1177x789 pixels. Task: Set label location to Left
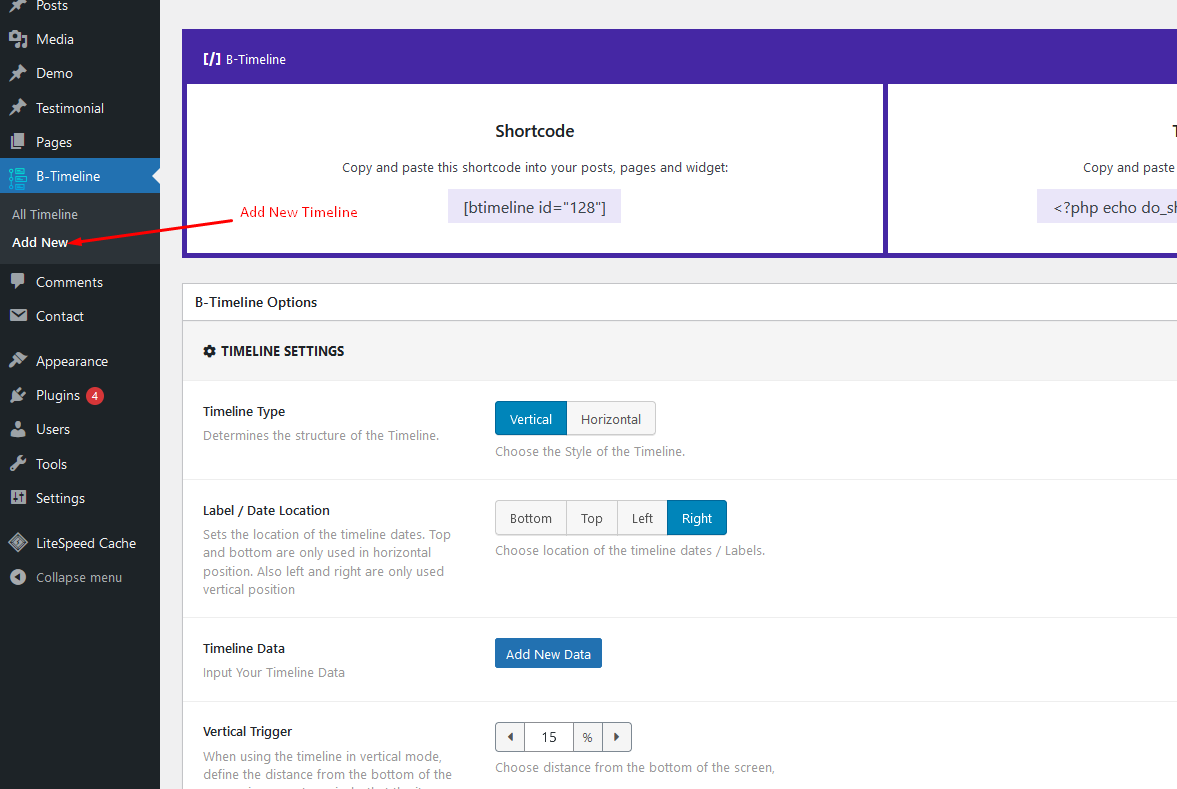tap(642, 518)
